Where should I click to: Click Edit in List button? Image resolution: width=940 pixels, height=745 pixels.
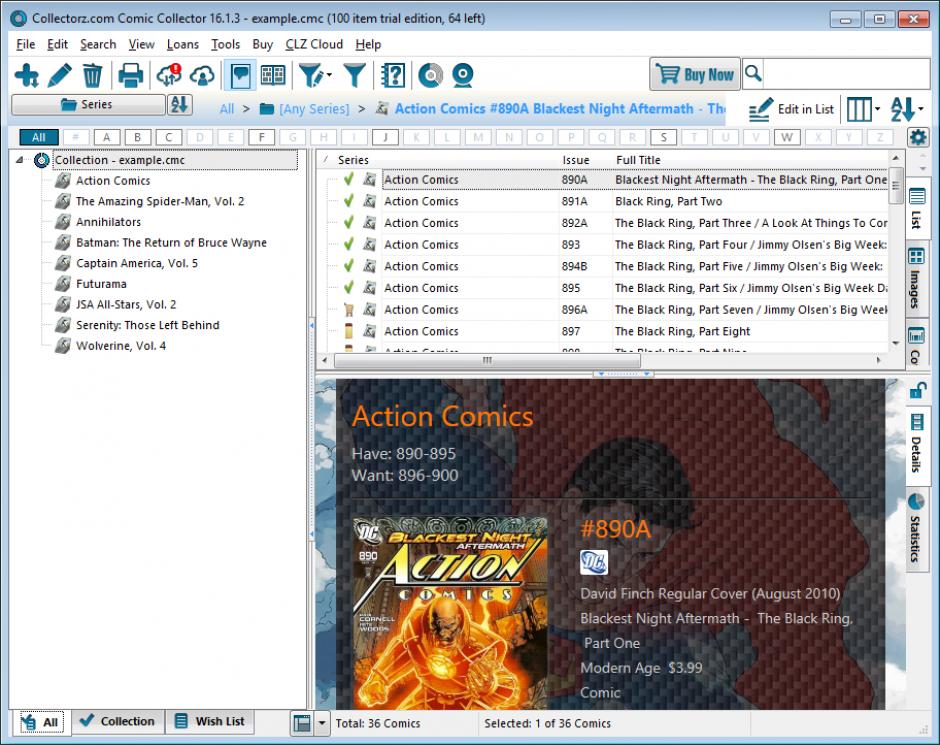[791, 109]
